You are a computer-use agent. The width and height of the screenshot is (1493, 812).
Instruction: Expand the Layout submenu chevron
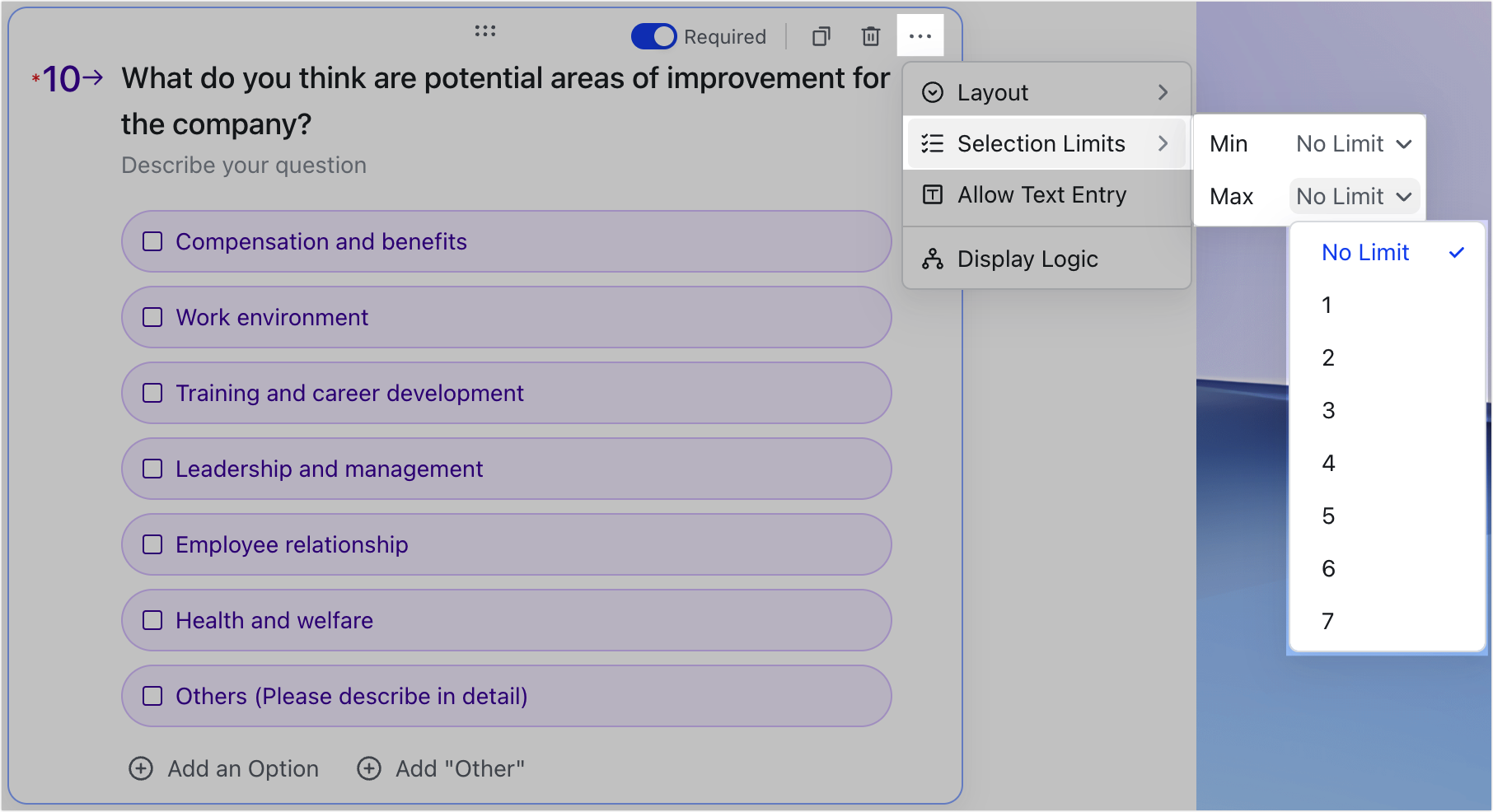coord(1163,92)
